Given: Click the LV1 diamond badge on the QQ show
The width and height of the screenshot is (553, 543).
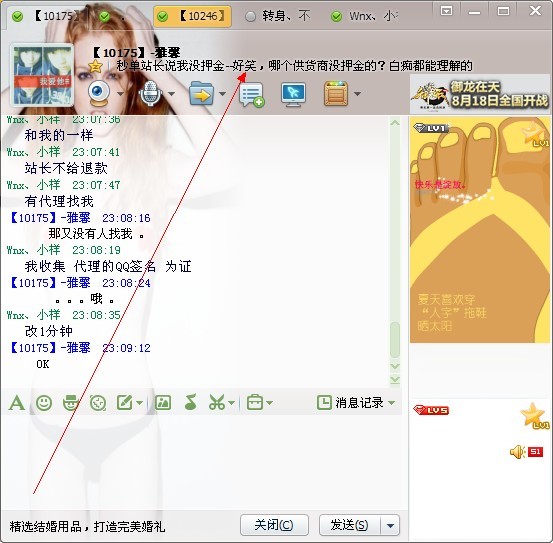Looking at the screenshot, I should pyautogui.click(x=431, y=128).
